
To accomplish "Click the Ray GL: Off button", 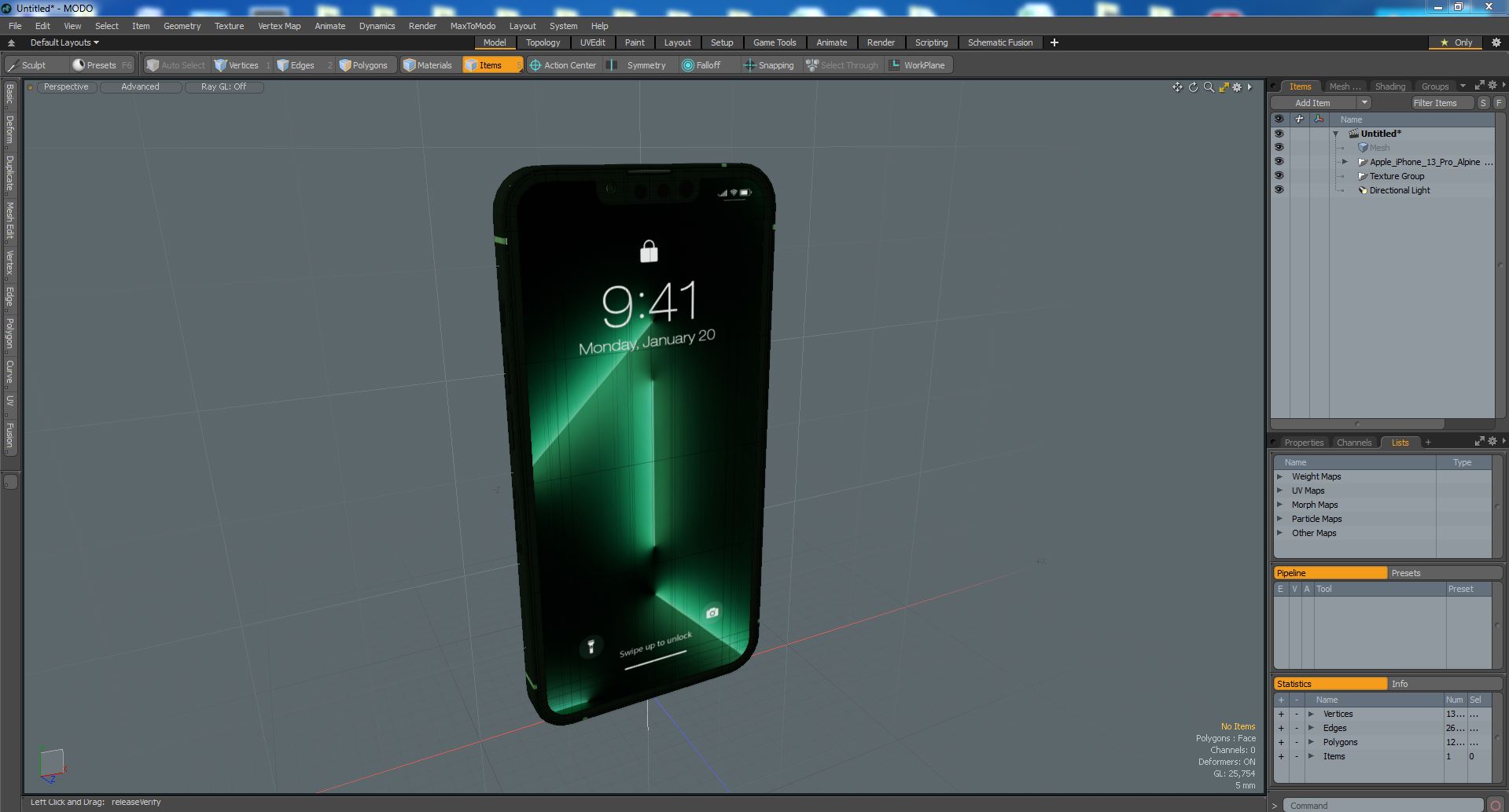I will point(223,87).
